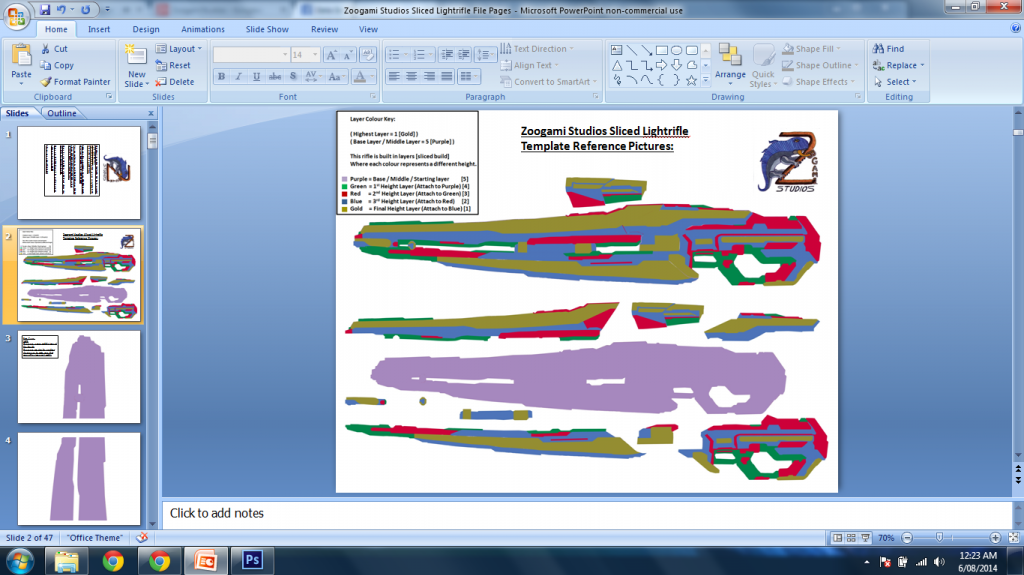Copy the selection
This screenshot has width=1024, height=575.
point(57,65)
